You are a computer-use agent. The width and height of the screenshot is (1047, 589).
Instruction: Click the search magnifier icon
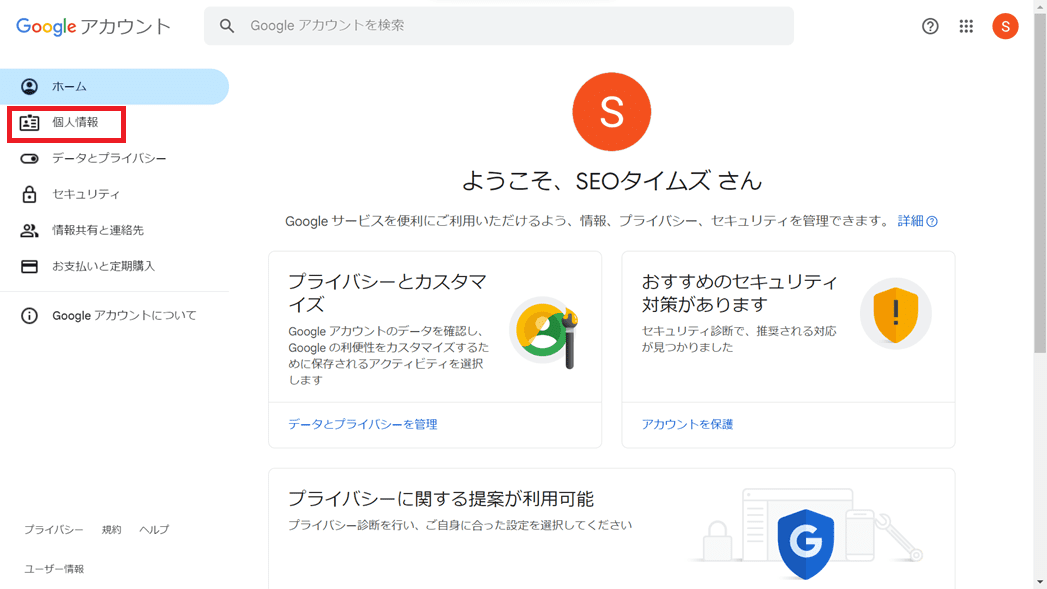227,26
